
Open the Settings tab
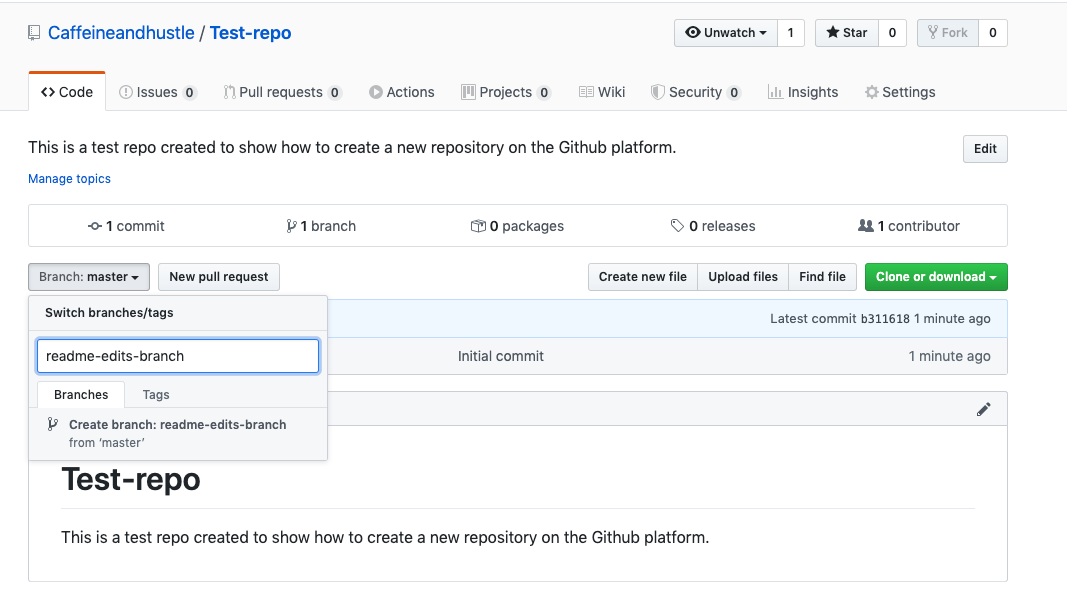(900, 92)
